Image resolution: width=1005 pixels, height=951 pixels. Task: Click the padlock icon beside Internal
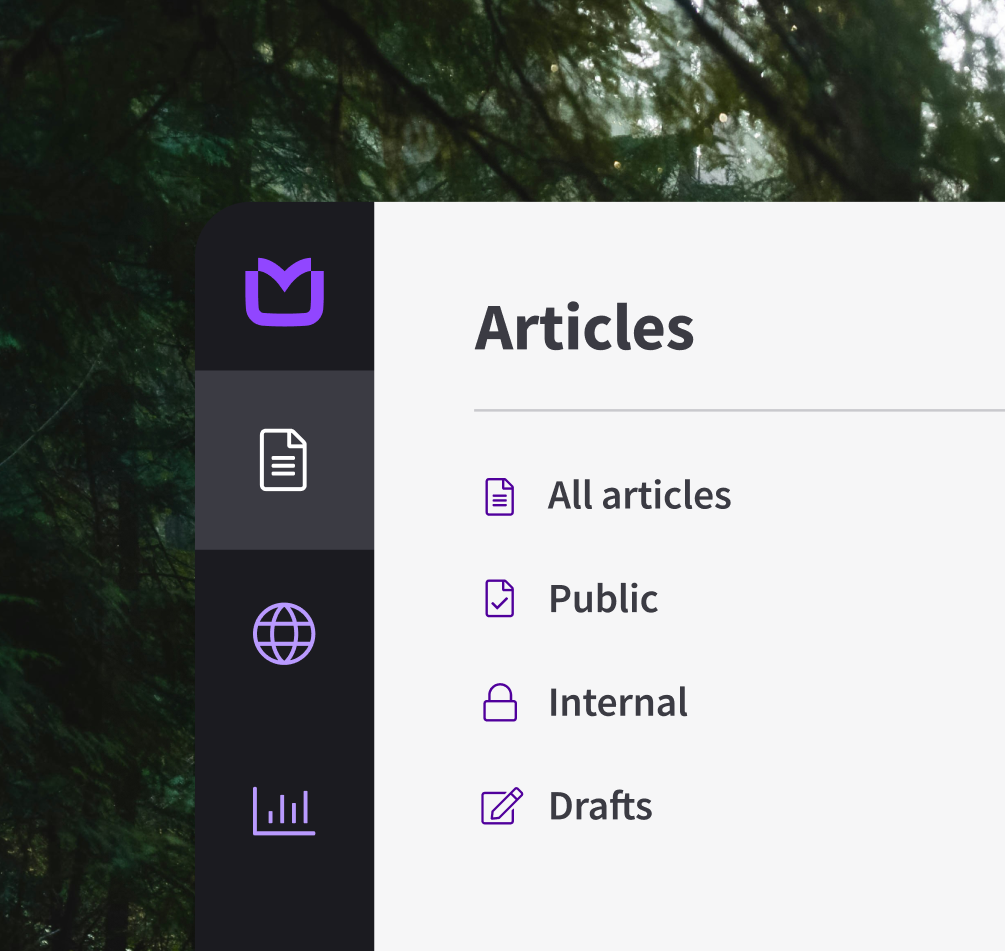coord(500,703)
